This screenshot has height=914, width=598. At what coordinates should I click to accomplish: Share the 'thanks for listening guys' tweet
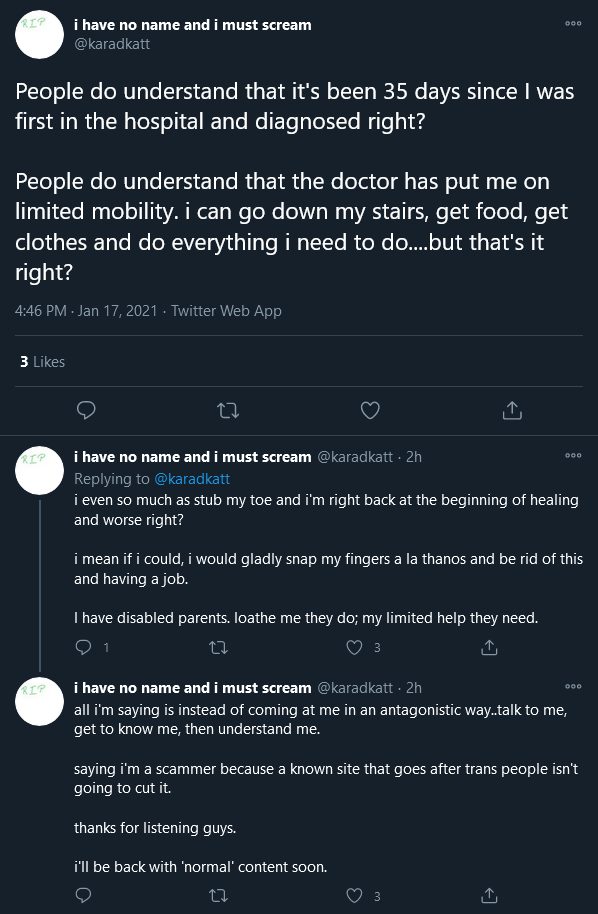[x=489, y=895]
